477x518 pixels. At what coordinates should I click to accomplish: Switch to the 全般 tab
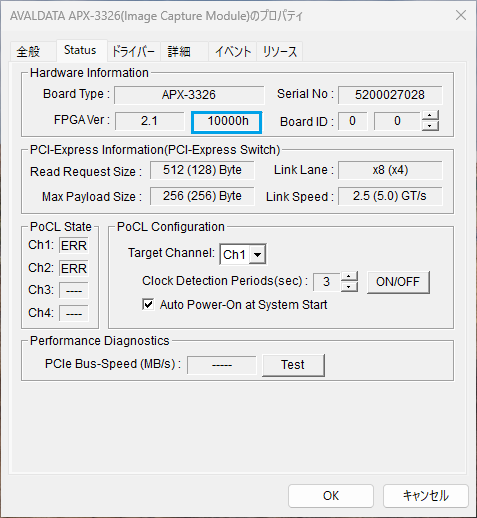(33, 52)
